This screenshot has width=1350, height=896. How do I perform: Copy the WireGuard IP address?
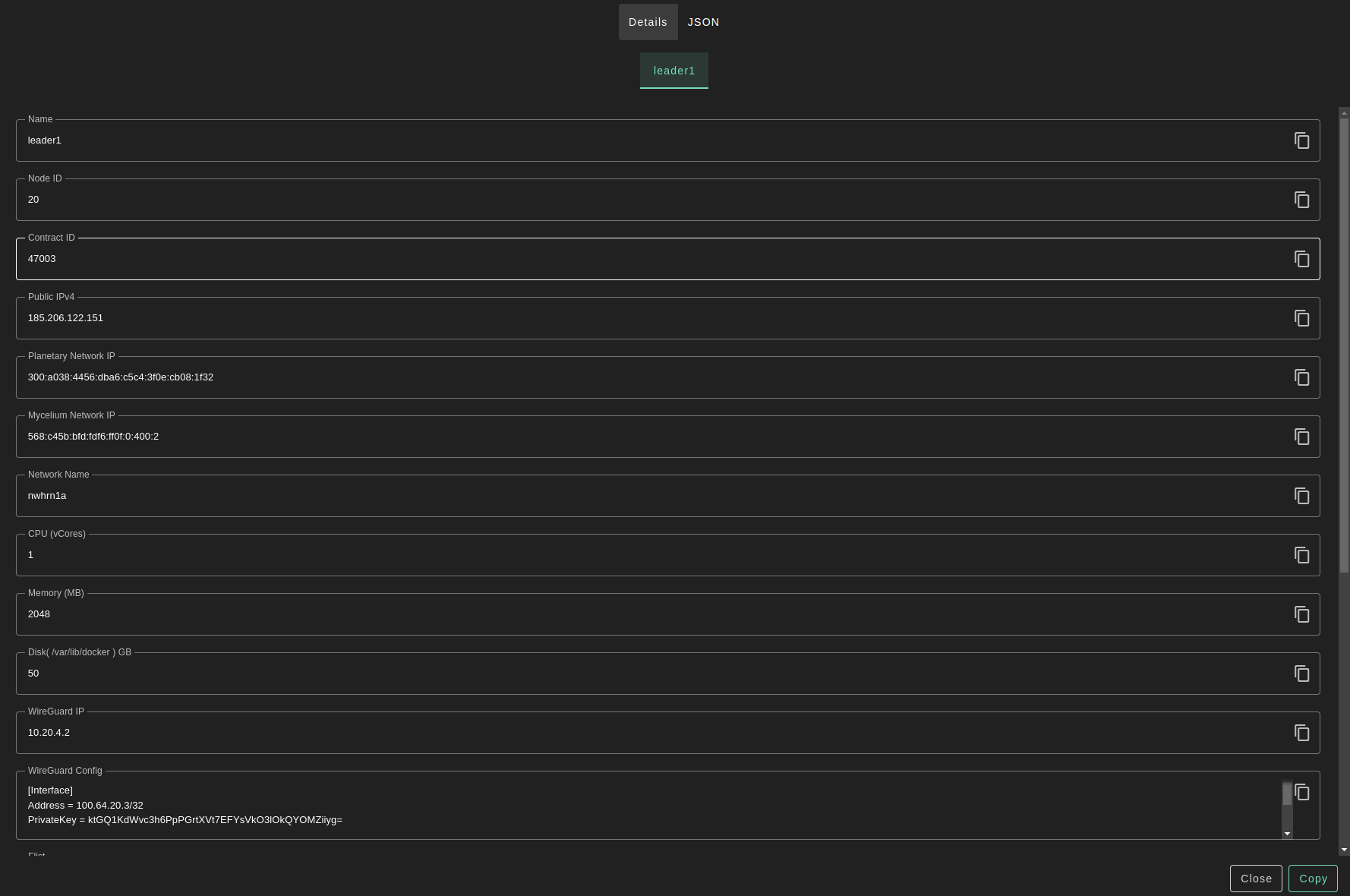pos(1301,733)
